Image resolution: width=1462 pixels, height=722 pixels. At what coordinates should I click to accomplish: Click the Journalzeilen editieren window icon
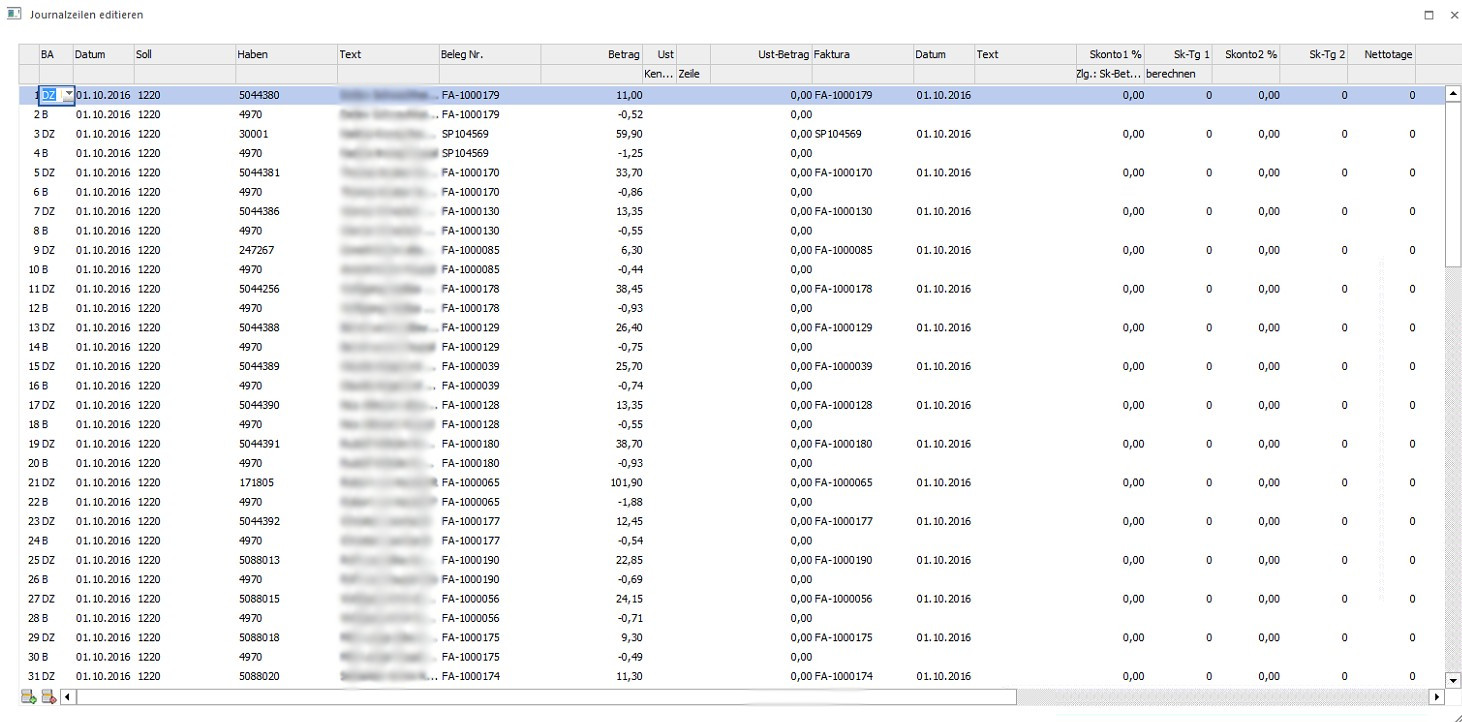point(14,15)
